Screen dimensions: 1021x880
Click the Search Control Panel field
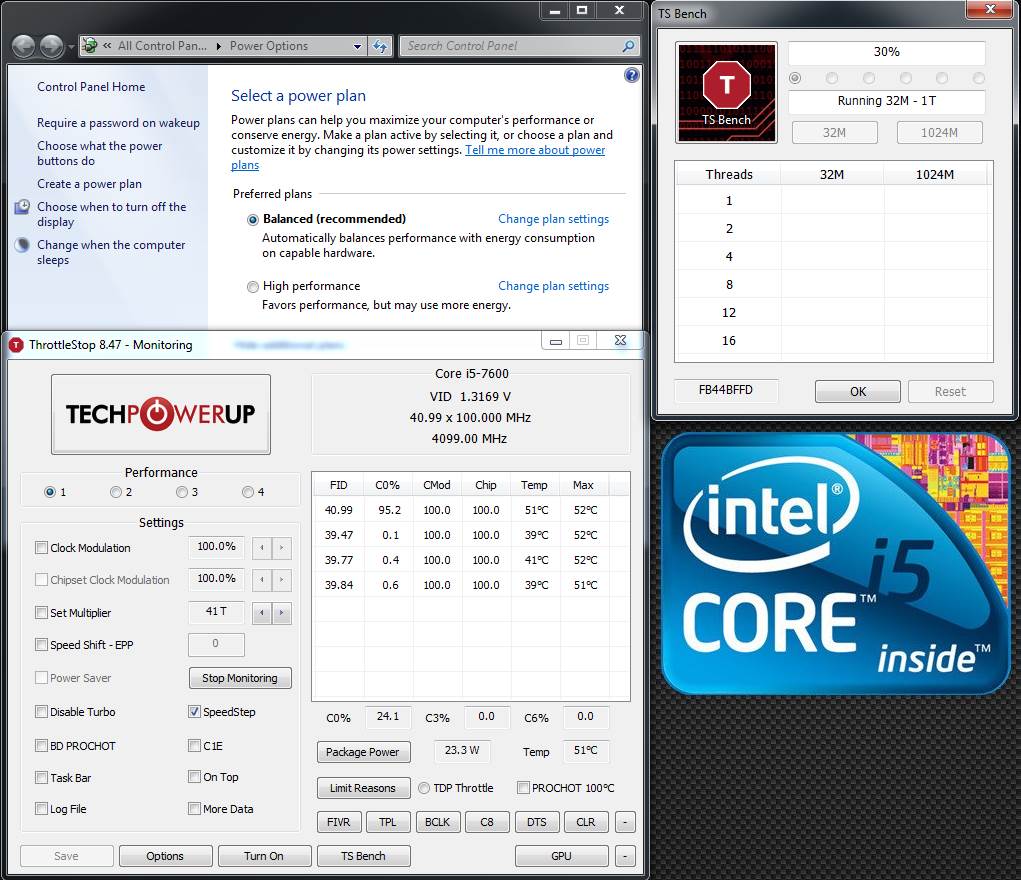pos(511,46)
